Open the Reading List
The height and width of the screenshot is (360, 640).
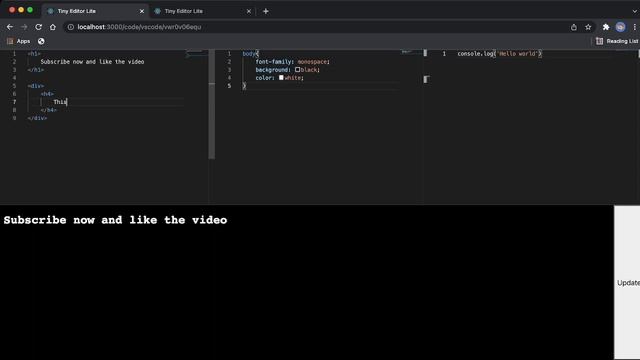click(x=617, y=41)
